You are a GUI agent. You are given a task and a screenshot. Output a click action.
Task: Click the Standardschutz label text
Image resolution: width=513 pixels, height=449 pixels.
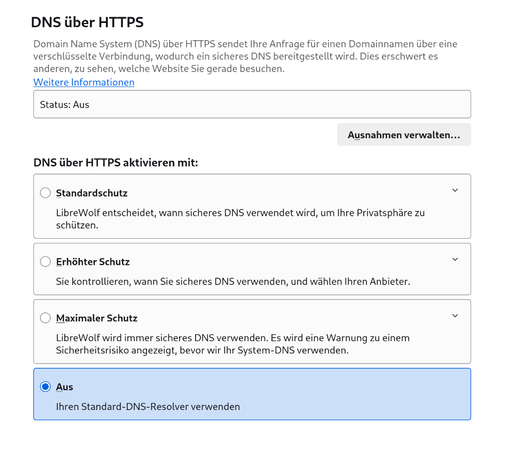pos(92,193)
